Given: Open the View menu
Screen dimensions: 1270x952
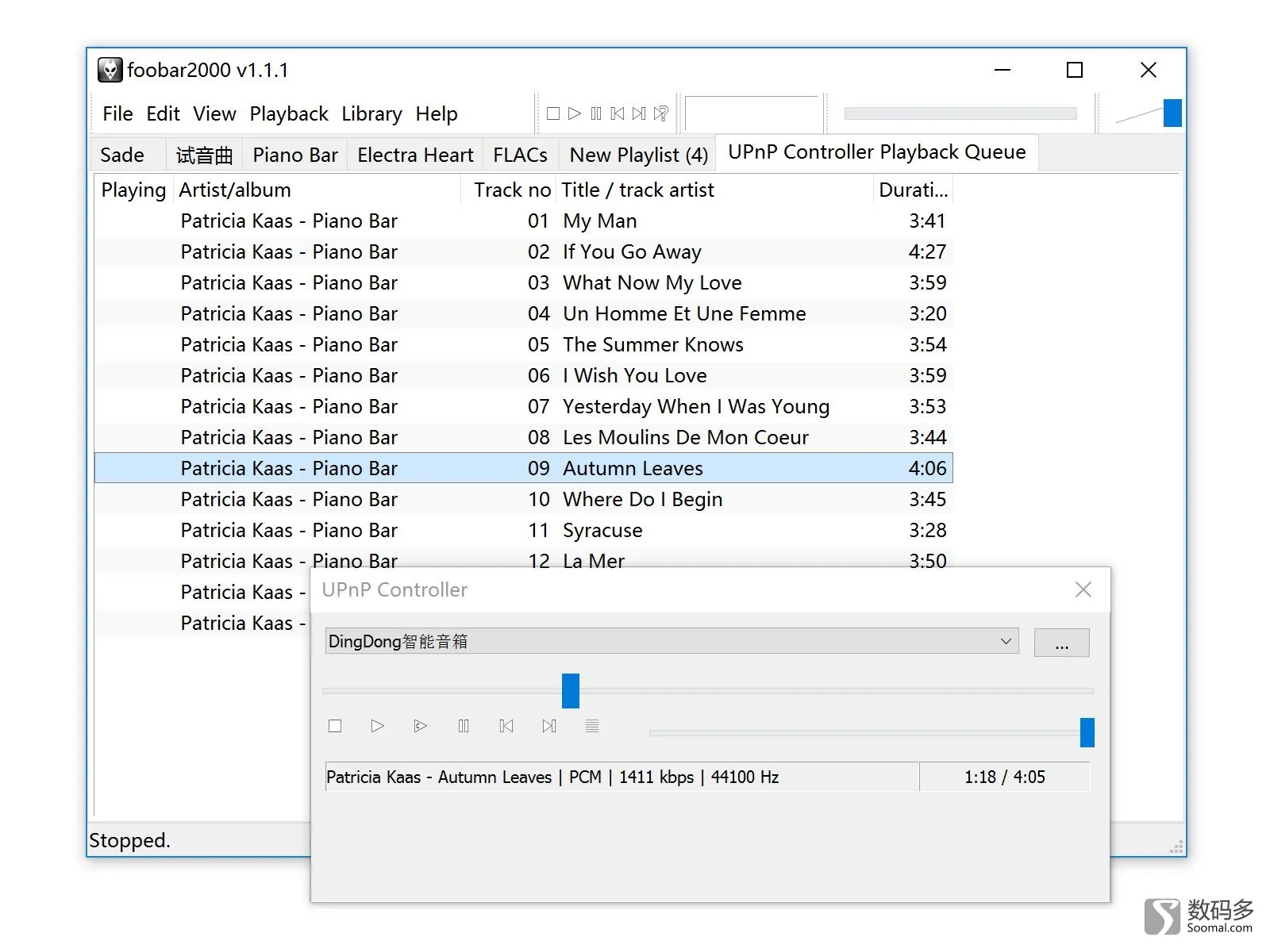Looking at the screenshot, I should (x=214, y=113).
